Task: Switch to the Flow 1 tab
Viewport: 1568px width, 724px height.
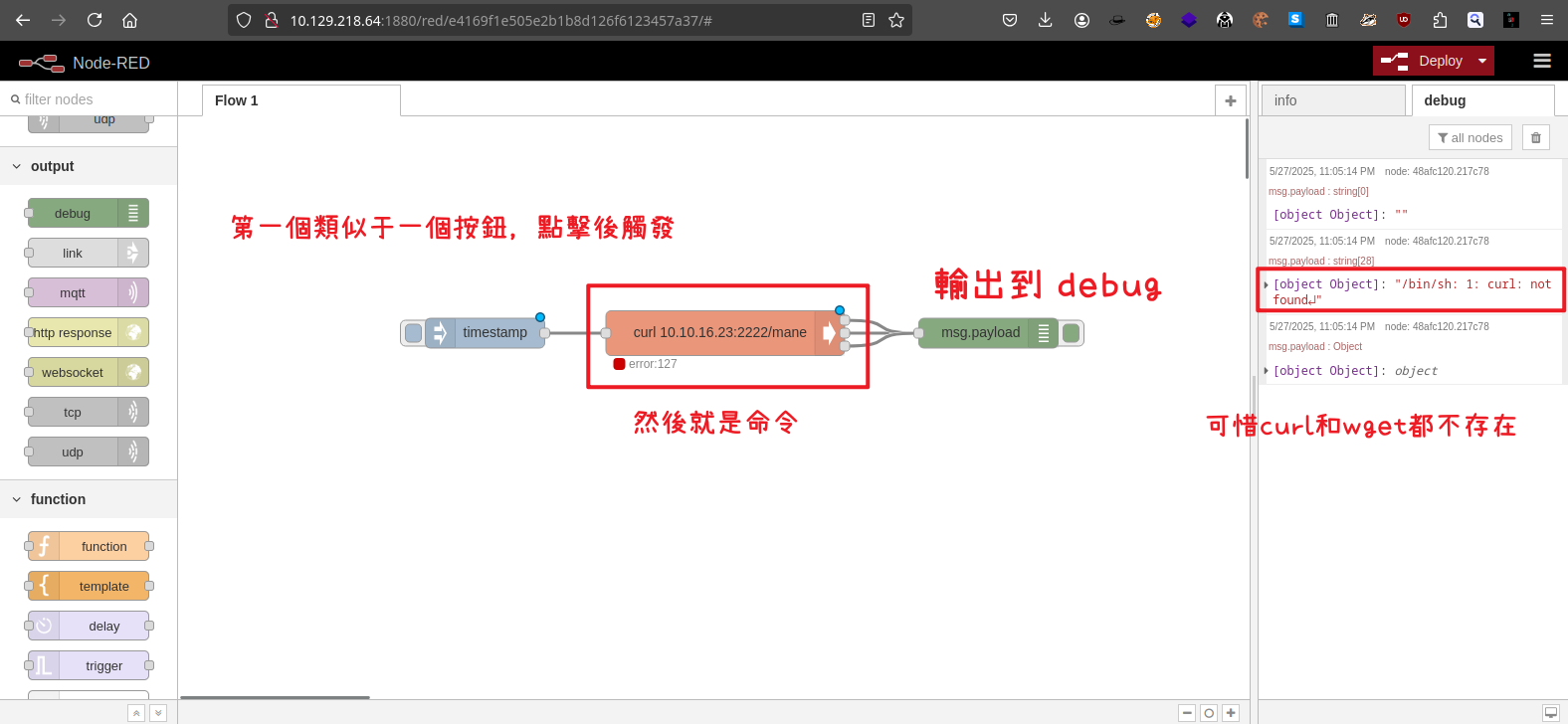Action: tap(301, 100)
